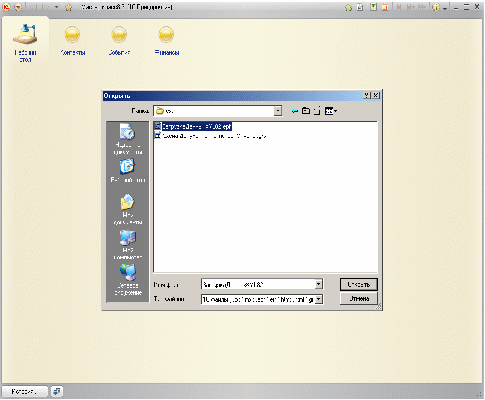The width and height of the screenshot is (485, 400).
Task: Open the Desktop section with lamp icon
Action: point(25,42)
